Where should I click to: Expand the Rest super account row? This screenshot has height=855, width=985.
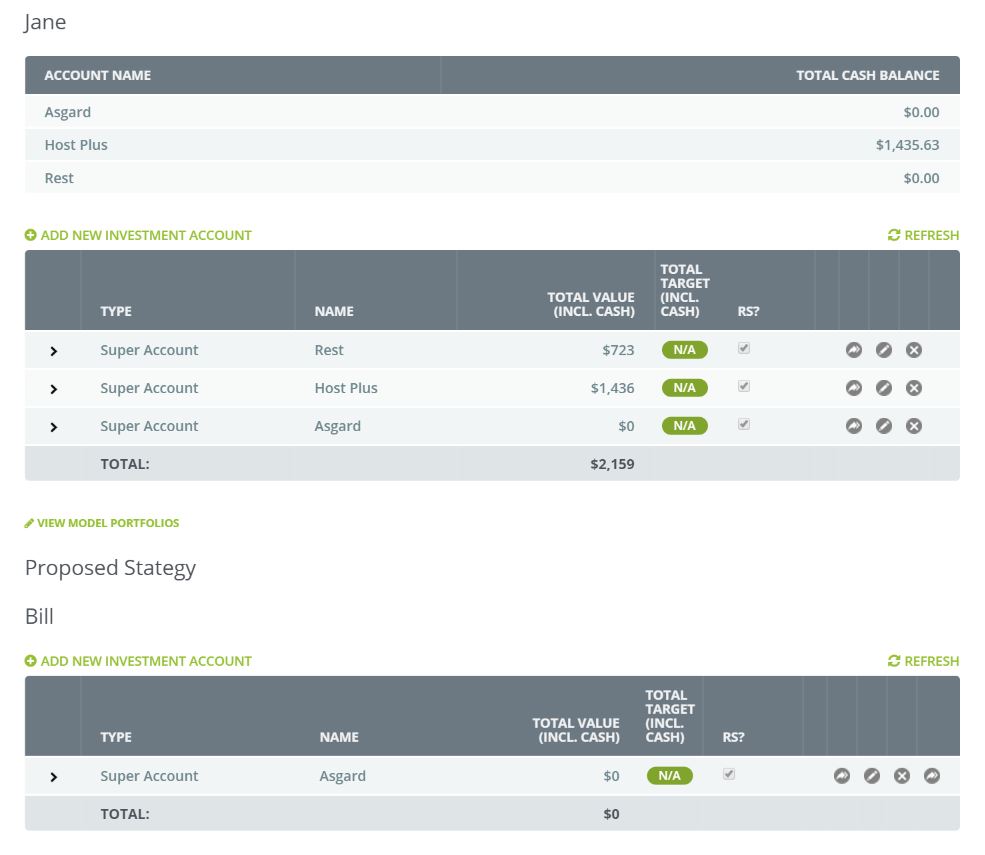[54, 351]
